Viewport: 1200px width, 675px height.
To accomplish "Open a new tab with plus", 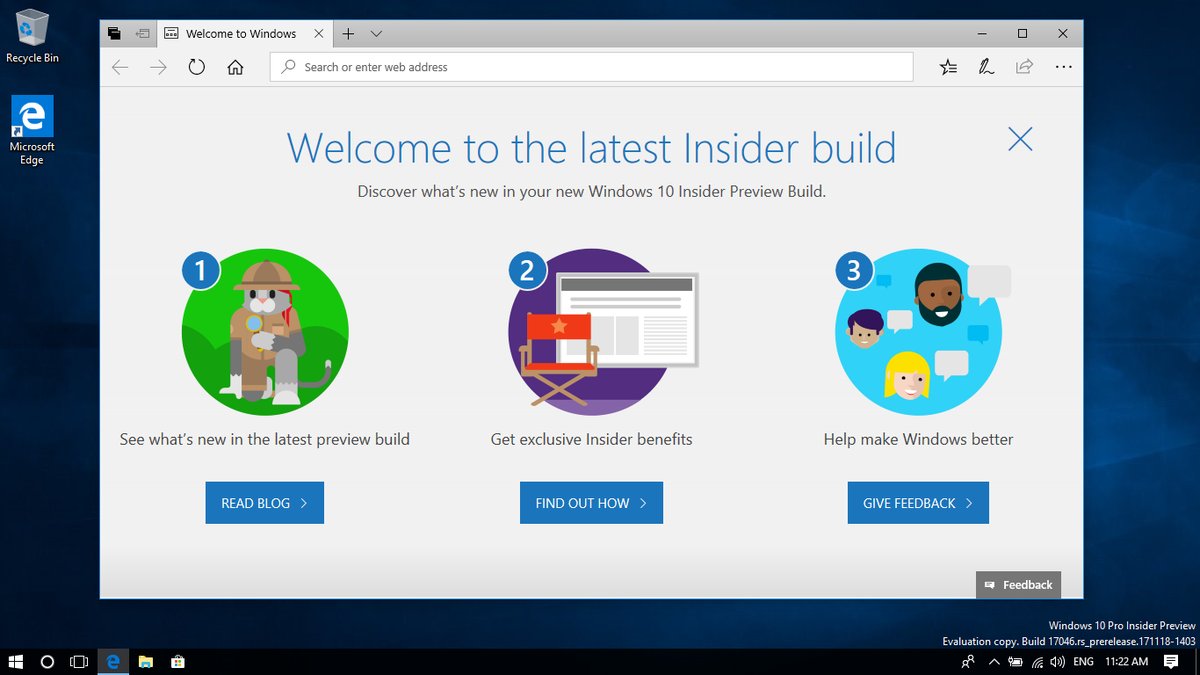I will 348,33.
